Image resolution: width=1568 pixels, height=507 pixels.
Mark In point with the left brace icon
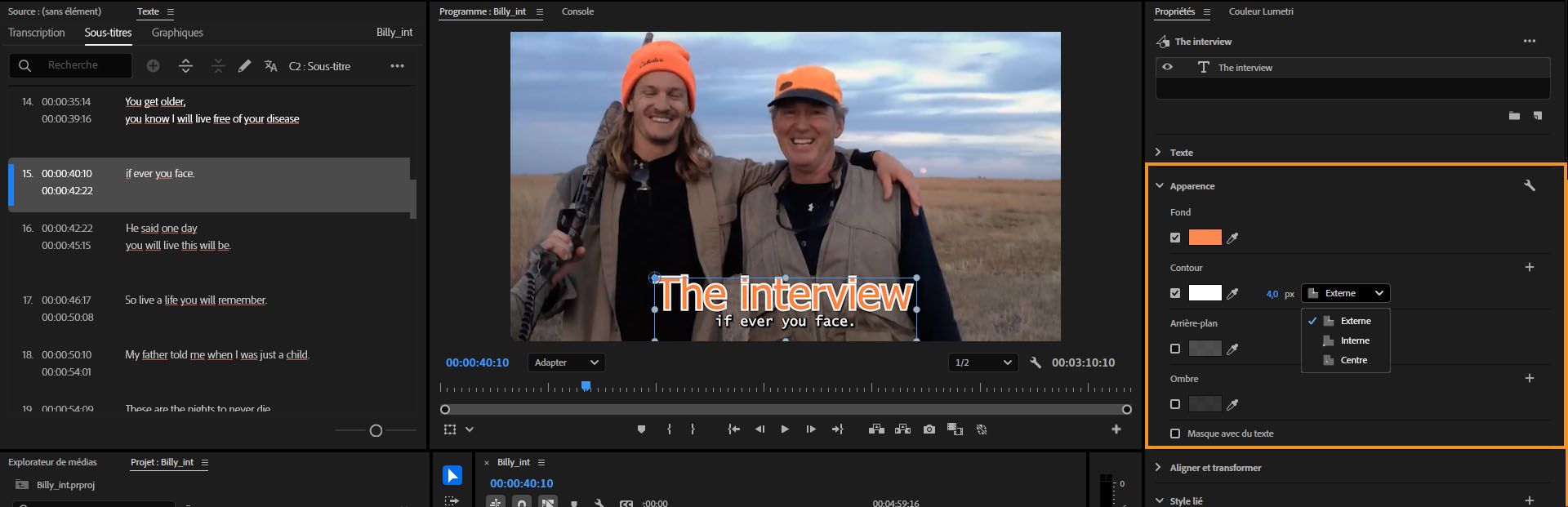tap(669, 429)
